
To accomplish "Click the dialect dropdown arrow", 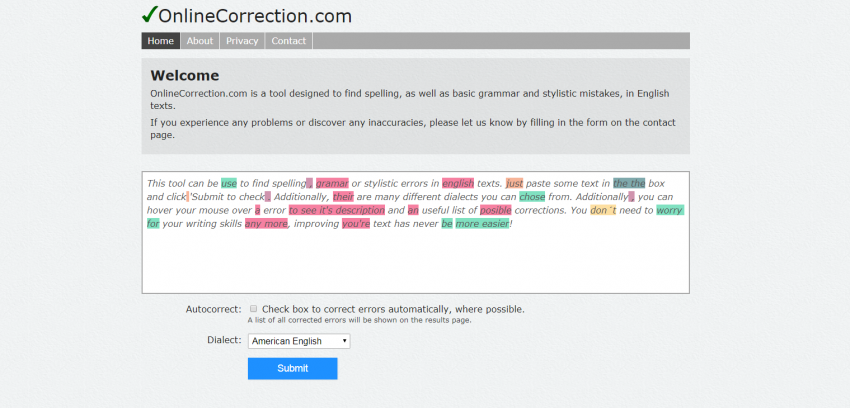I will [344, 341].
